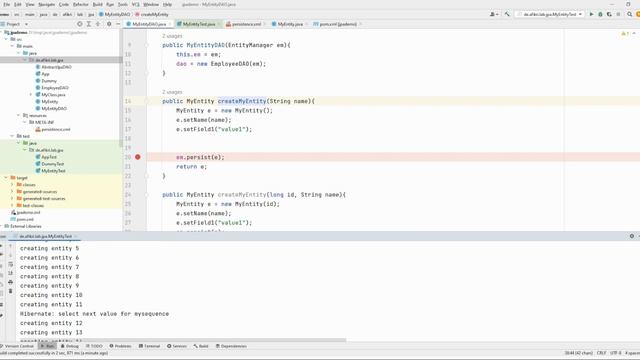The height and width of the screenshot is (360, 640).
Task: Collapse the test folder node
Action: [x=12, y=136]
